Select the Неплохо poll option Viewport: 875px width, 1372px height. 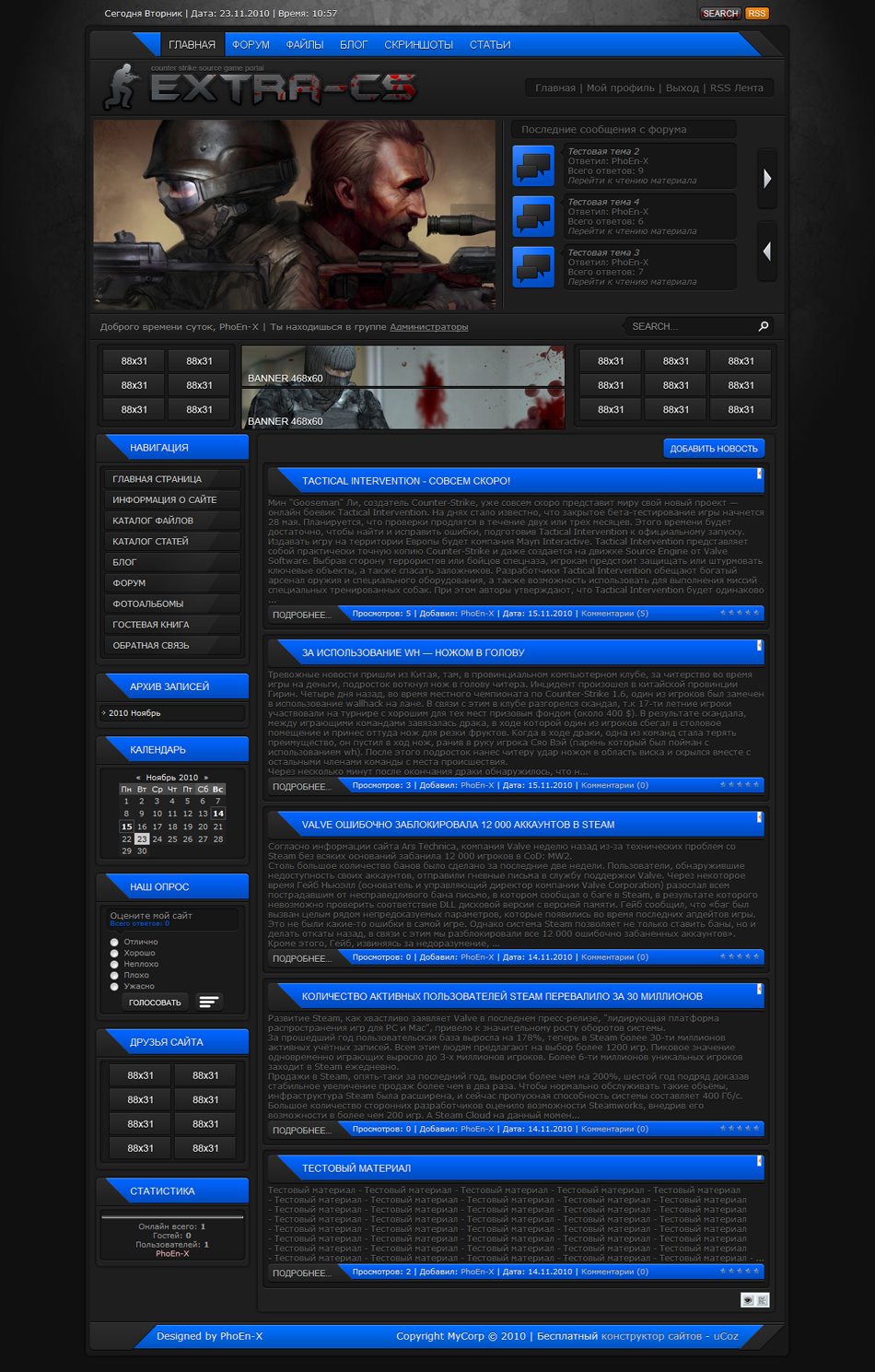(114, 964)
